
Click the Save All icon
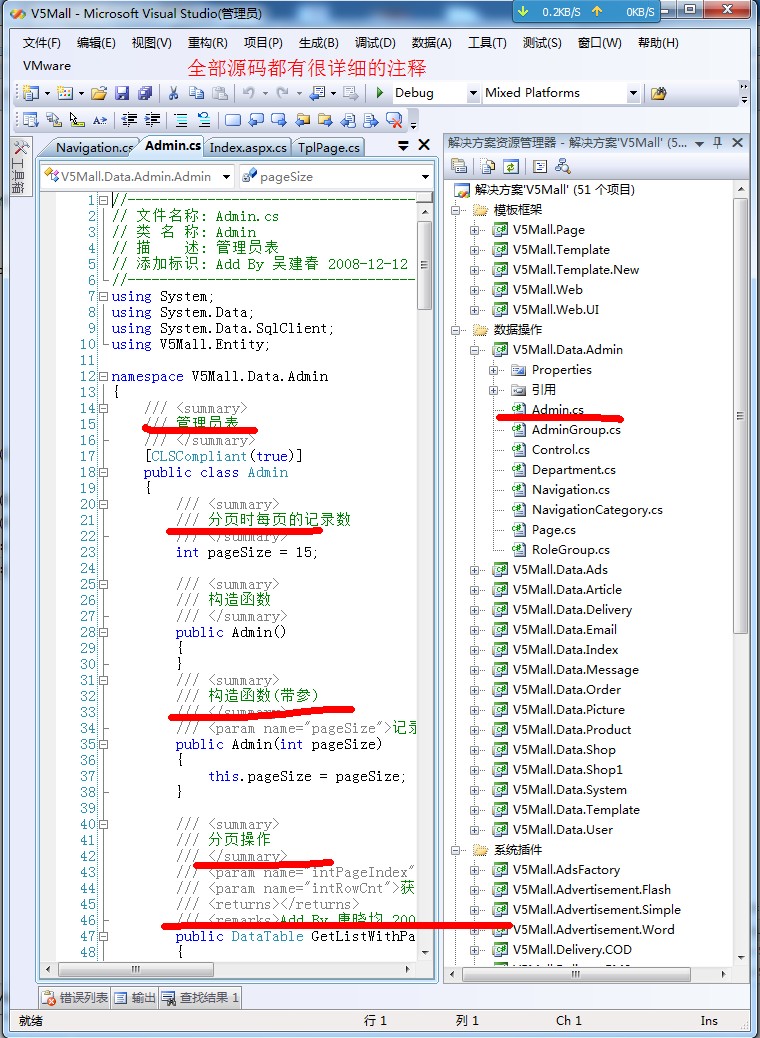(145, 93)
